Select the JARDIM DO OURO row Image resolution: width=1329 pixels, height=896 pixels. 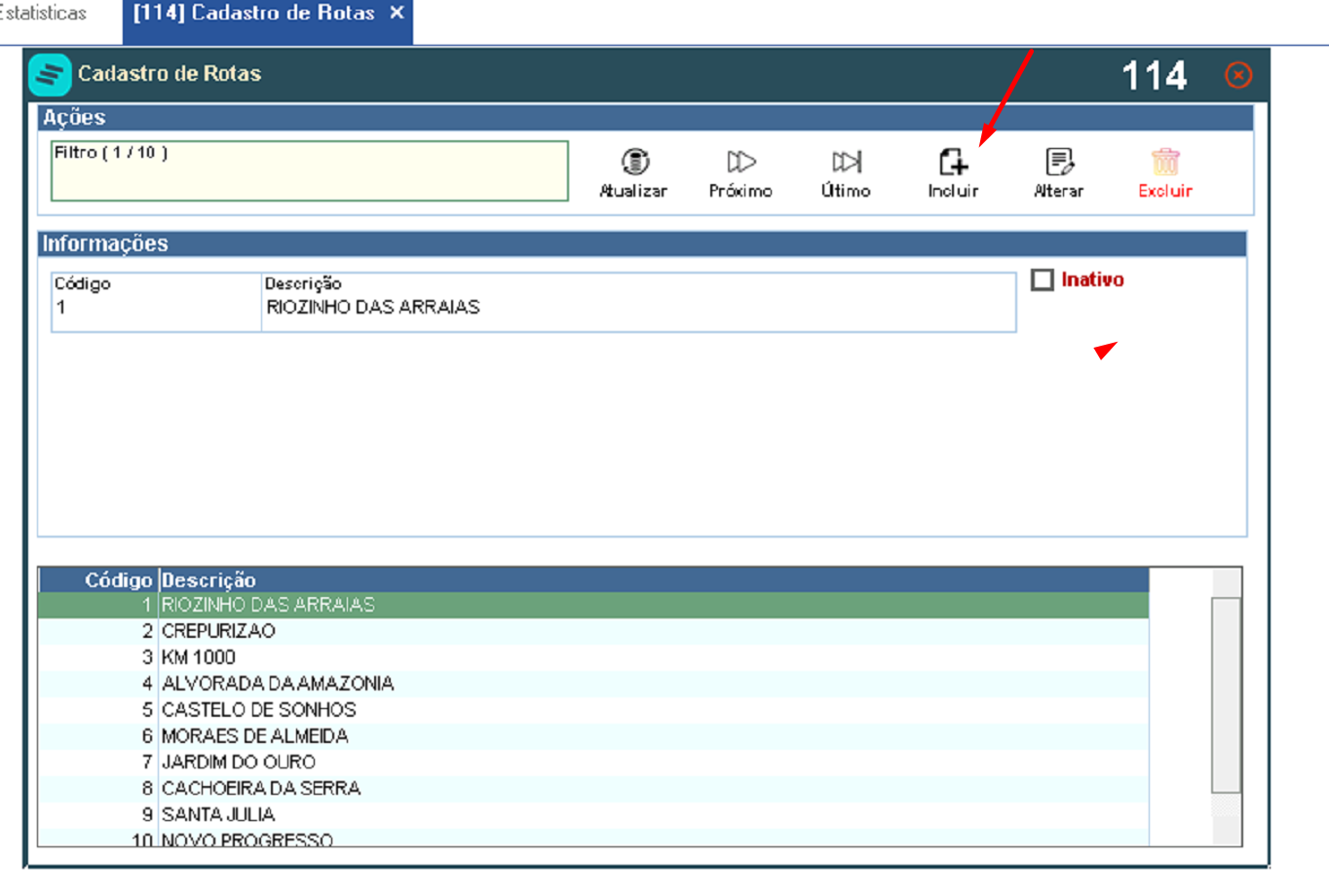593,763
